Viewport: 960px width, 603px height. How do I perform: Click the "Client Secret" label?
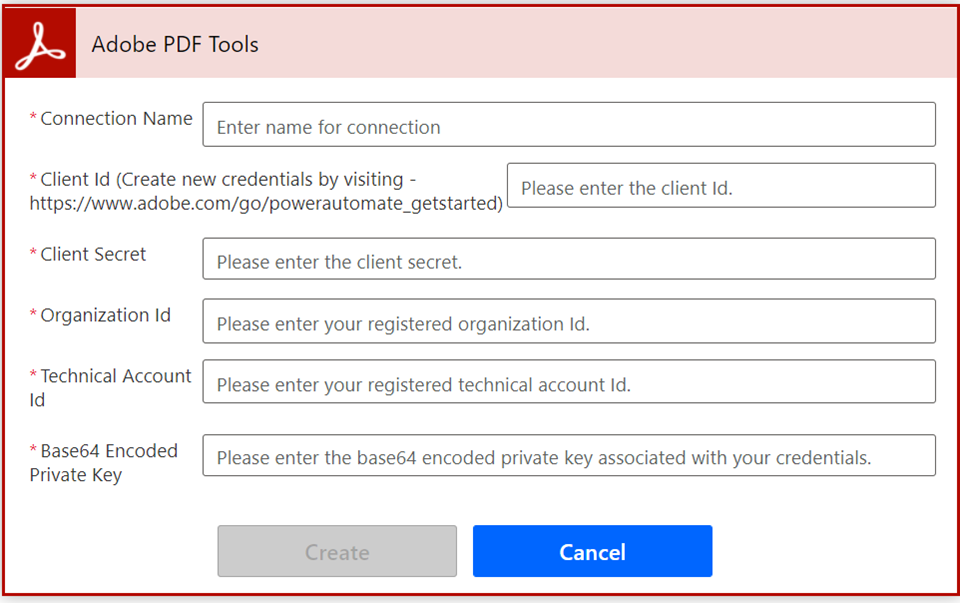[93, 254]
